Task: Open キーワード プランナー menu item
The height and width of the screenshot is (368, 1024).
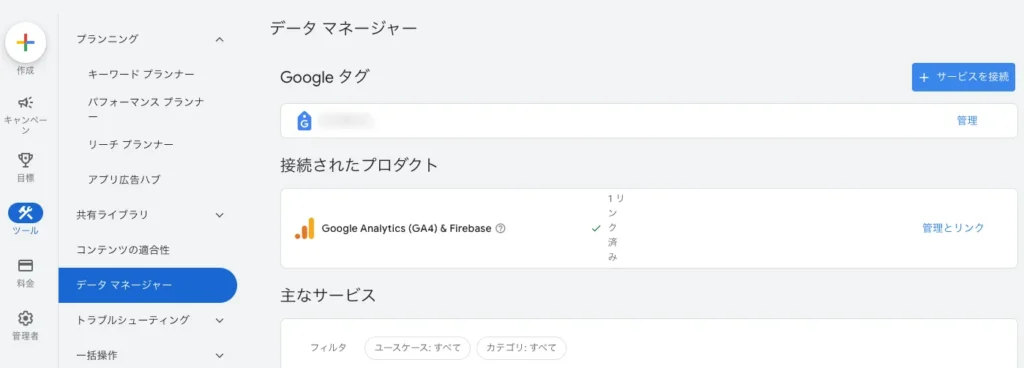Action: coord(141,74)
